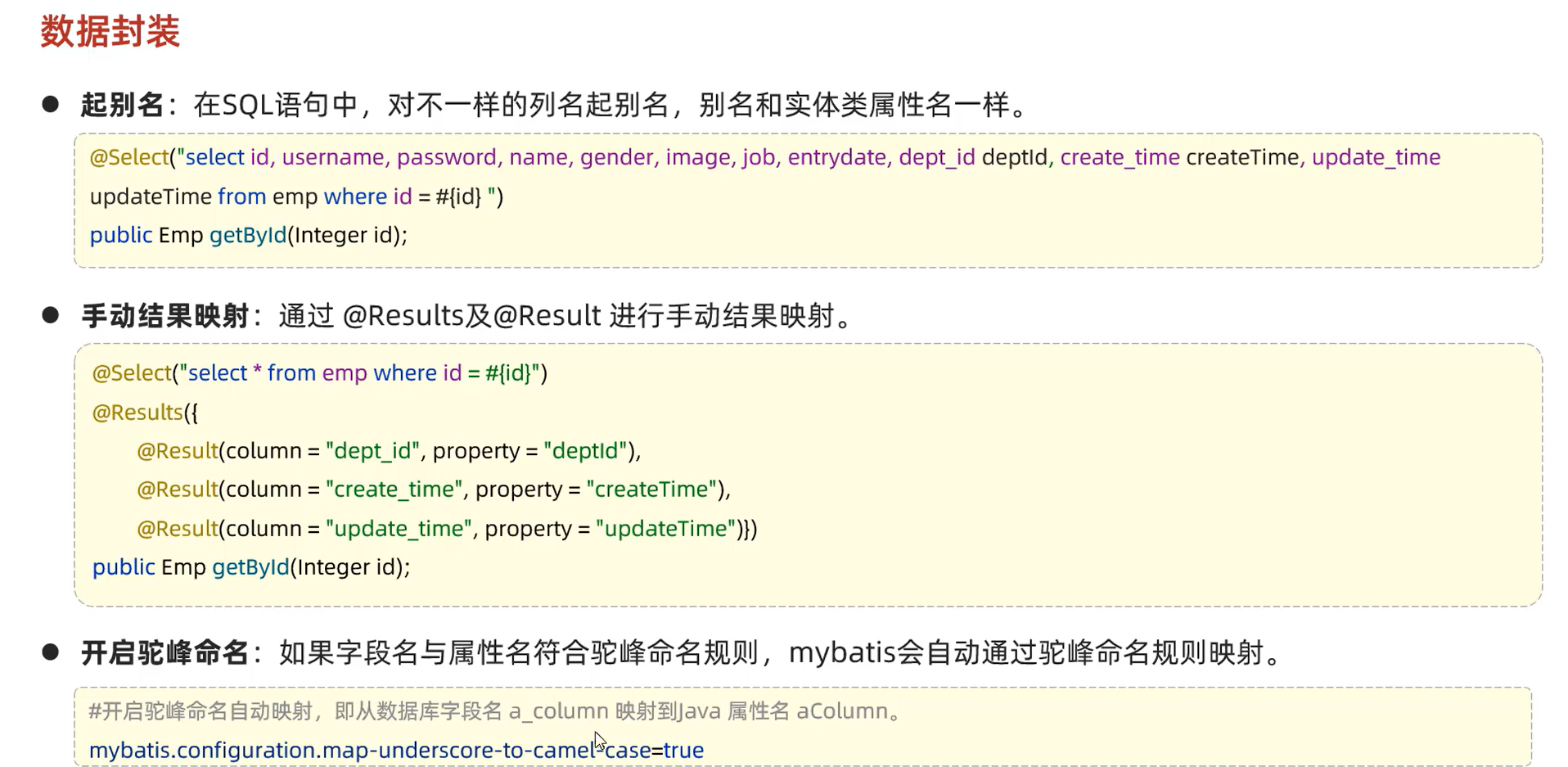Click the "updateTime" property string
The height and width of the screenshot is (767, 1568).
[665, 528]
